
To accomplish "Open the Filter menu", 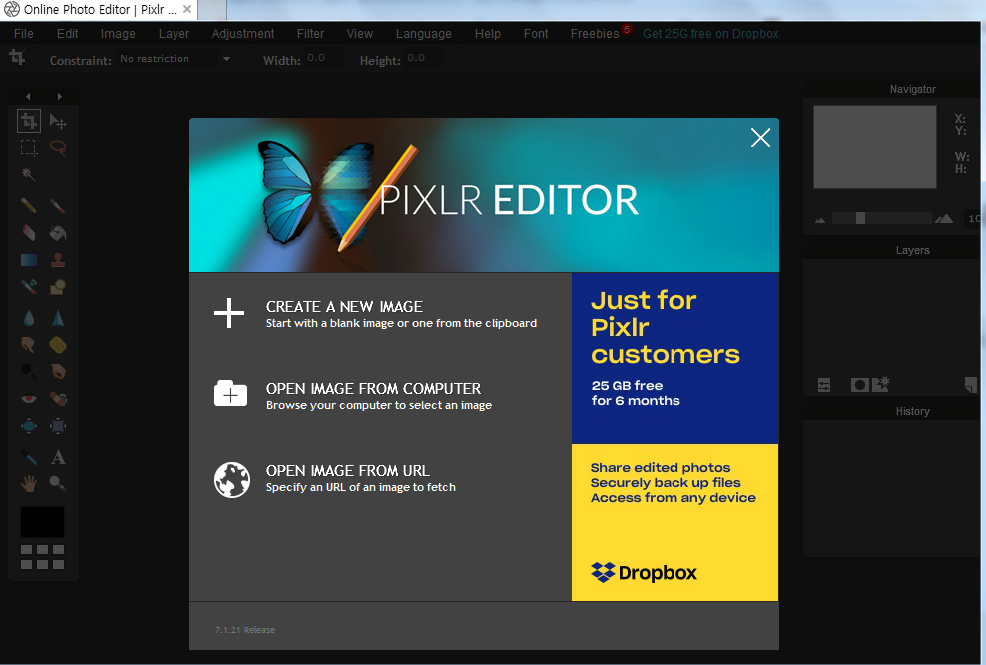I will [310, 34].
